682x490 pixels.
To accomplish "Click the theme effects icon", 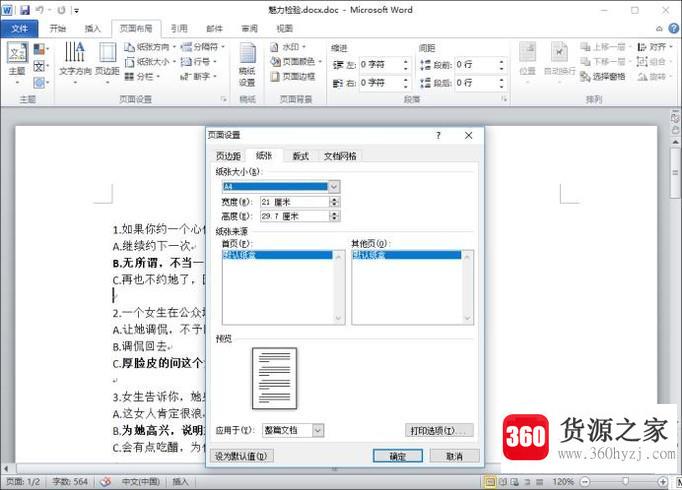I will click(x=40, y=82).
